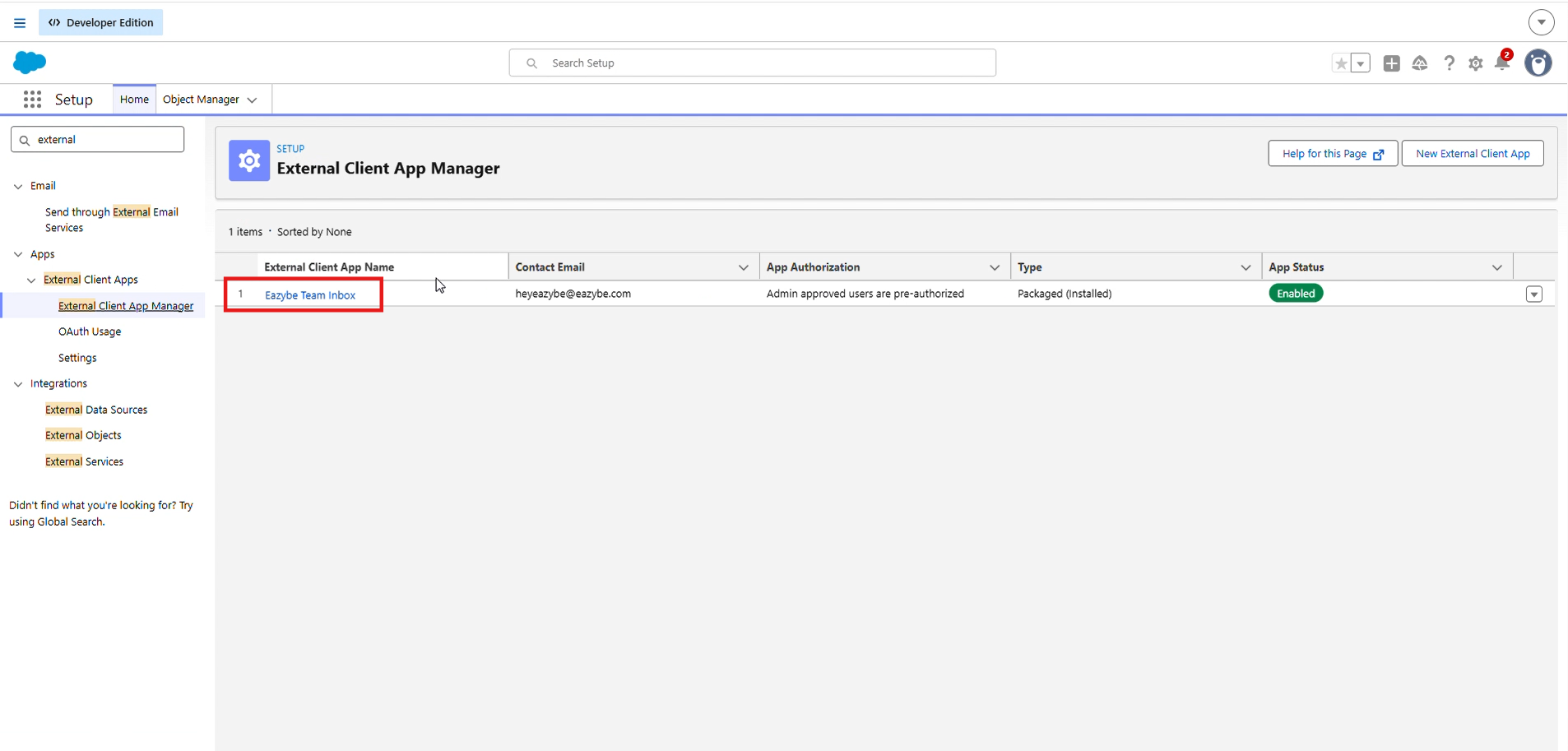Open OAuth Usage in sidebar
1568x751 pixels.
[x=90, y=331]
